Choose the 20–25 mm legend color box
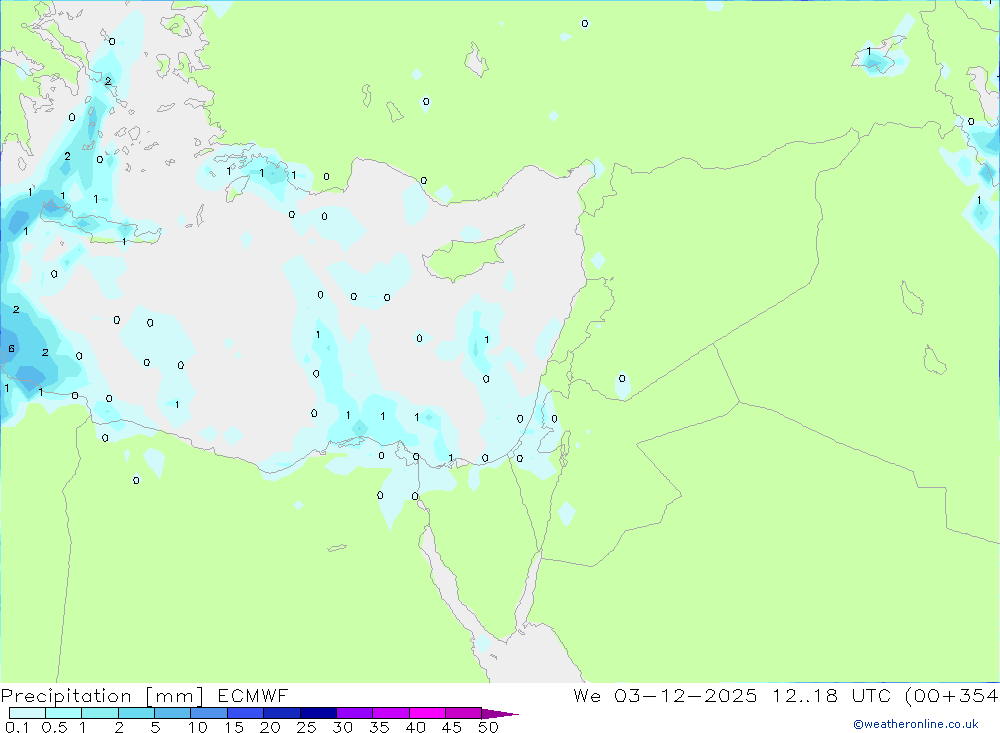The image size is (1000, 733). click(282, 713)
